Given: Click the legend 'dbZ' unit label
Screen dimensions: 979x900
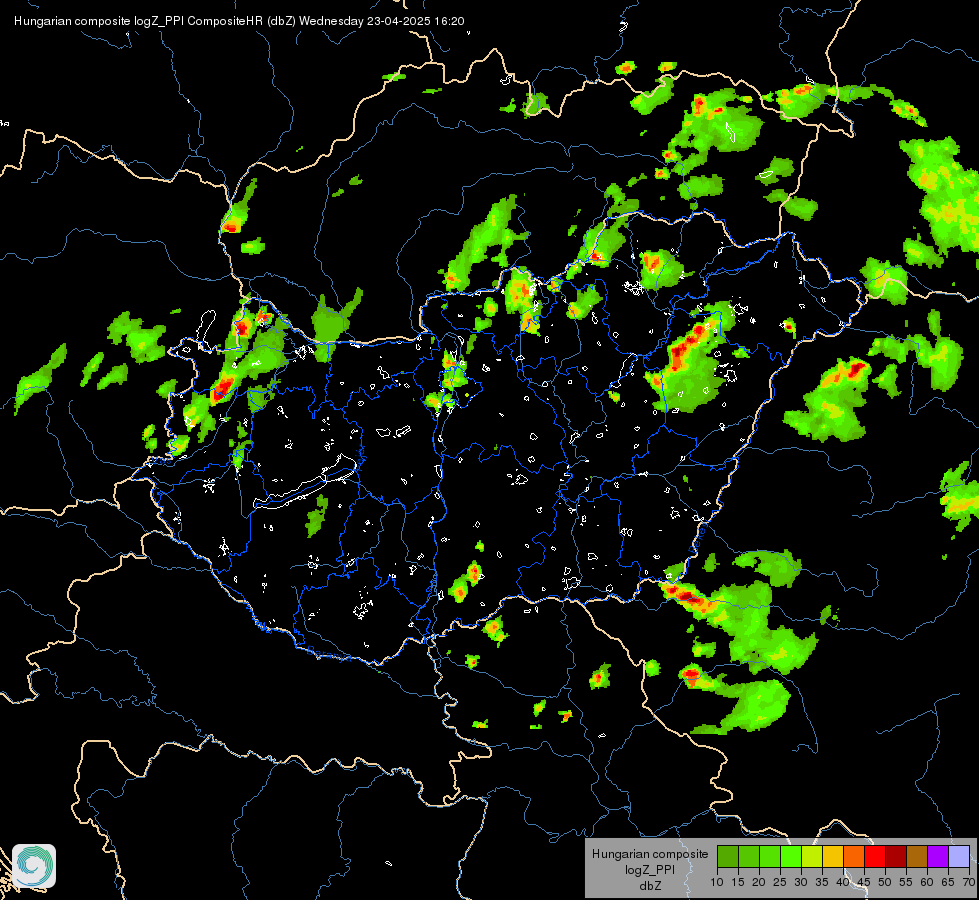Looking at the screenshot, I should (650, 886).
